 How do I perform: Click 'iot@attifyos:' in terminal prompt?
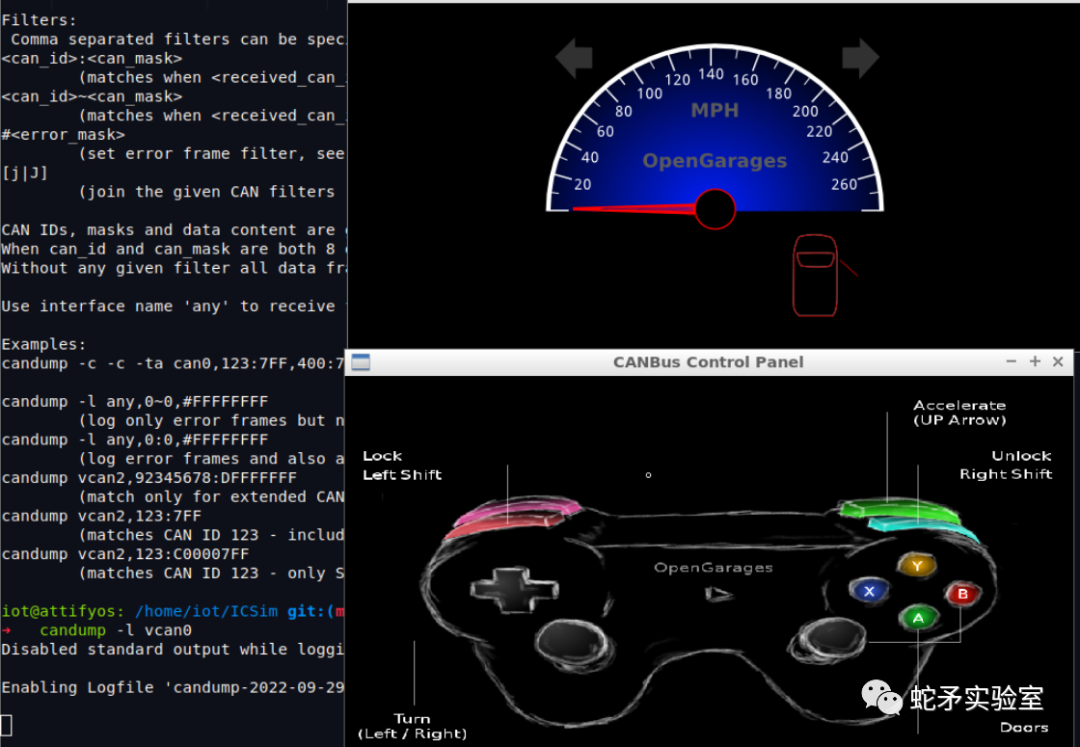click(63, 611)
